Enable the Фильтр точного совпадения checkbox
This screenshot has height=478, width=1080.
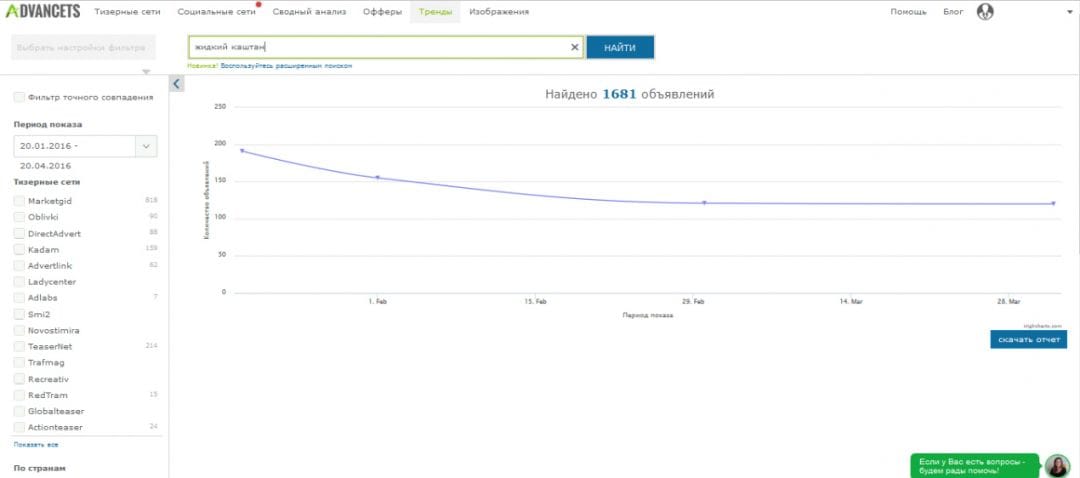[19, 97]
